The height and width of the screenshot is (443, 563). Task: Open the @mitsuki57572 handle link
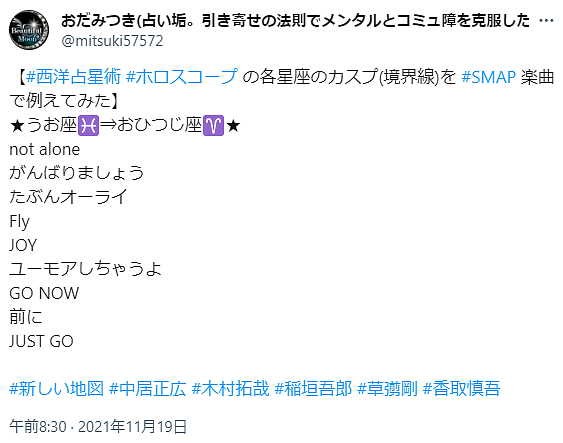pyautogui.click(x=112, y=41)
